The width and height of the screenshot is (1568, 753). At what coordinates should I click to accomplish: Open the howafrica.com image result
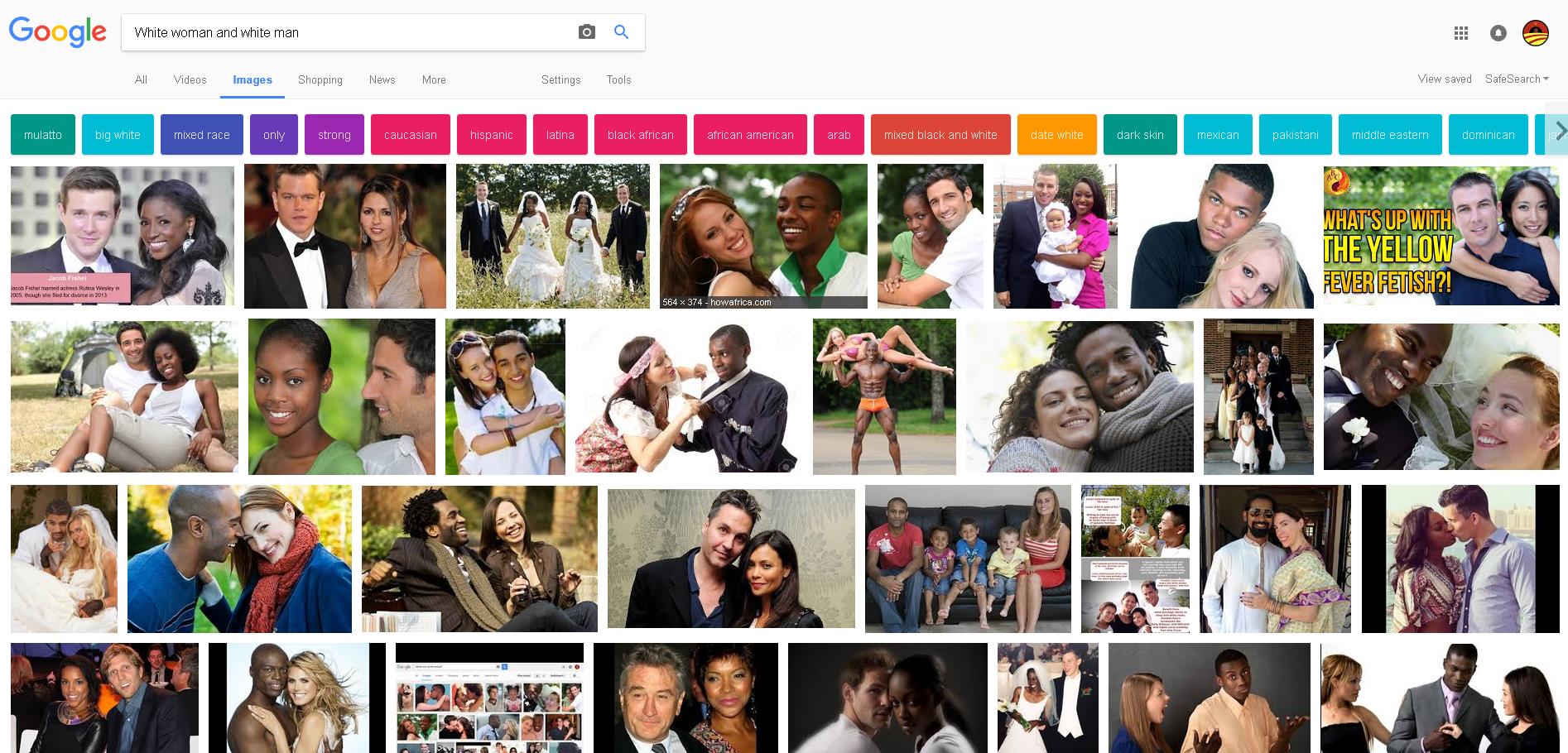(762, 236)
